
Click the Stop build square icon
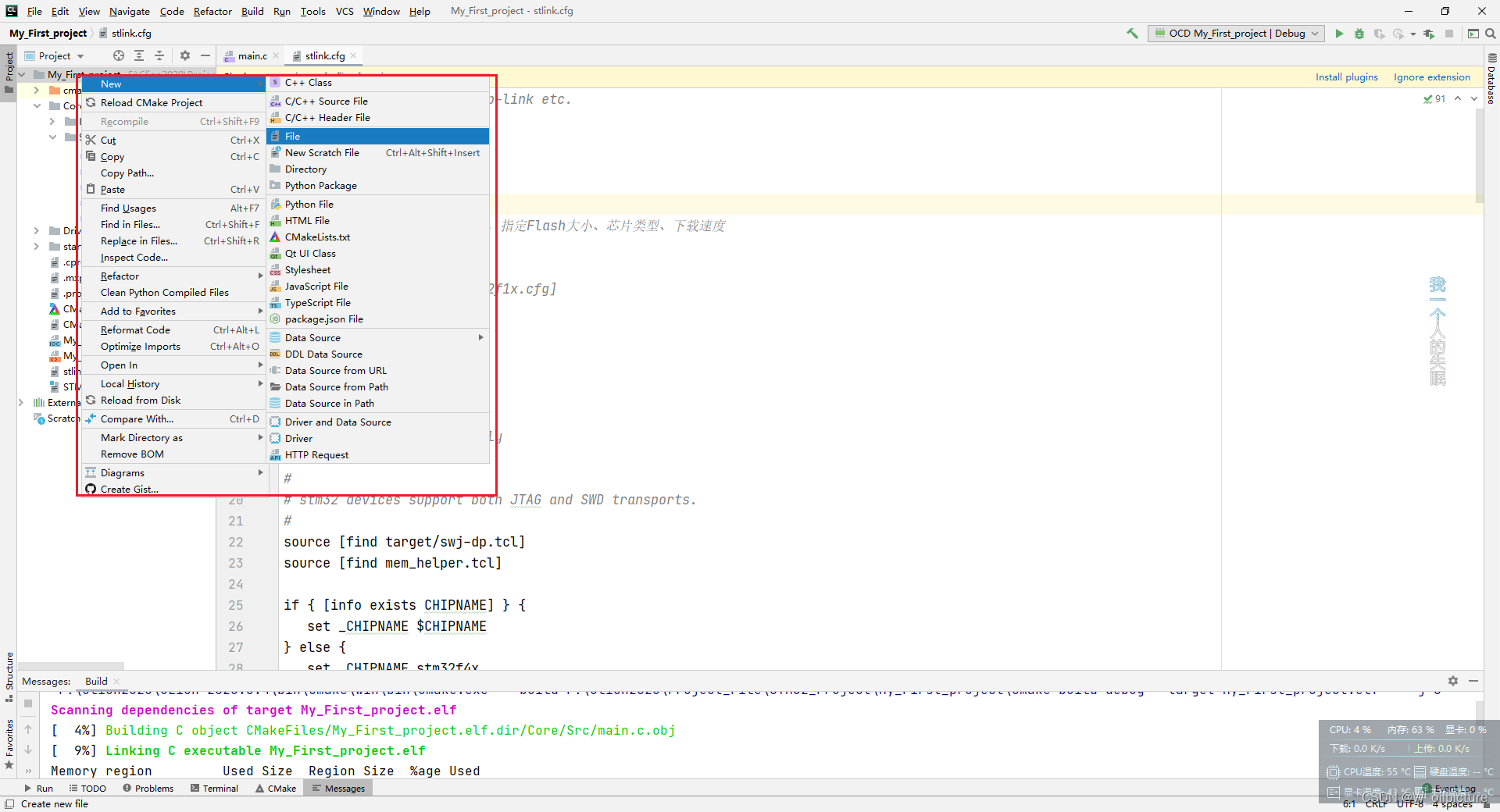pos(28,703)
